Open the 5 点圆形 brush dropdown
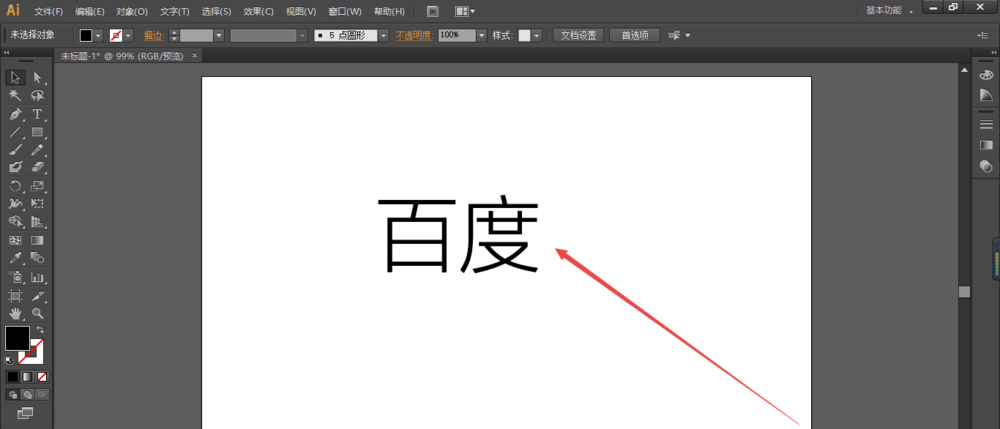1000x429 pixels. tap(384, 36)
